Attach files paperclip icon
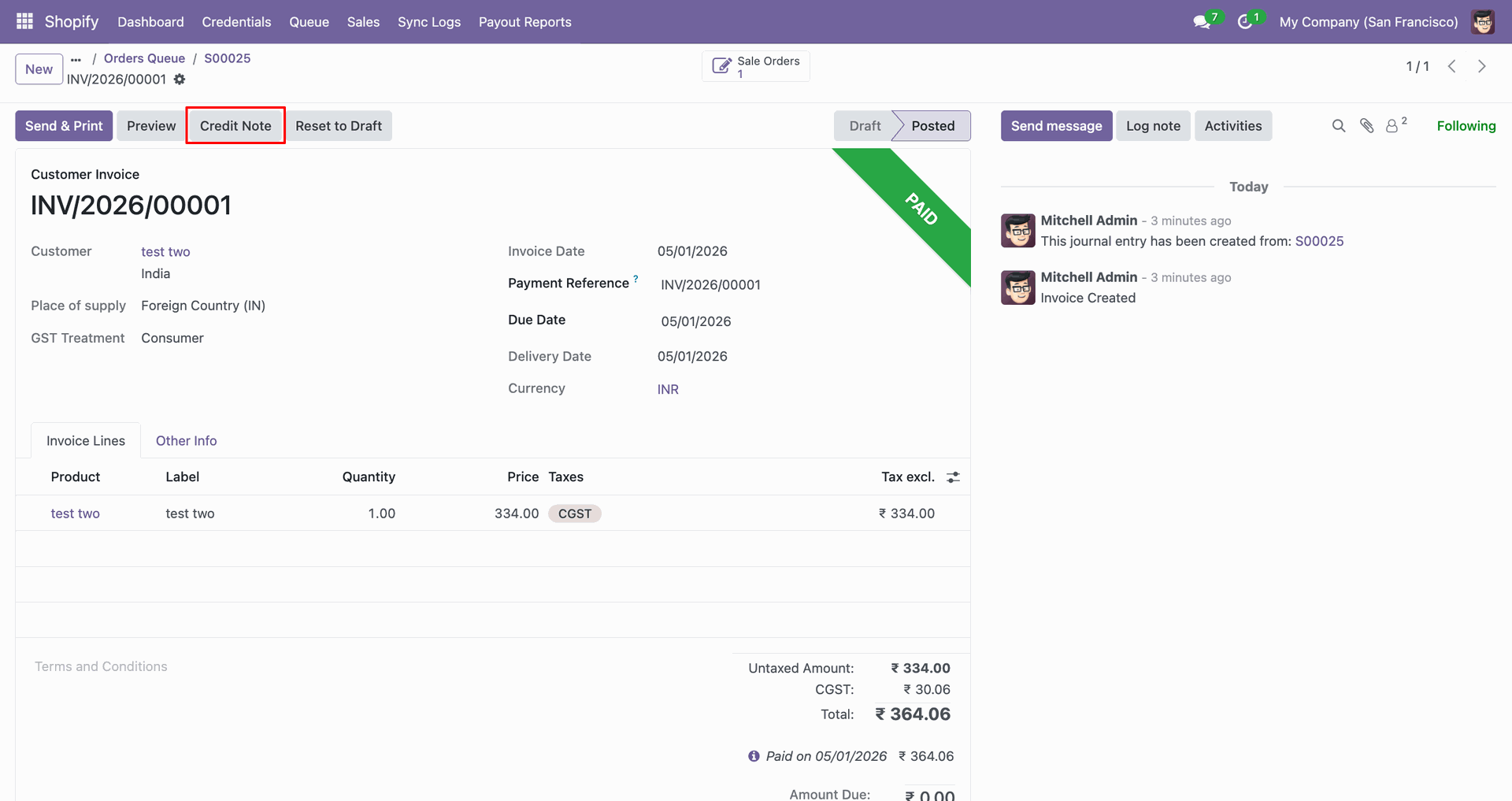 pos(1367,126)
